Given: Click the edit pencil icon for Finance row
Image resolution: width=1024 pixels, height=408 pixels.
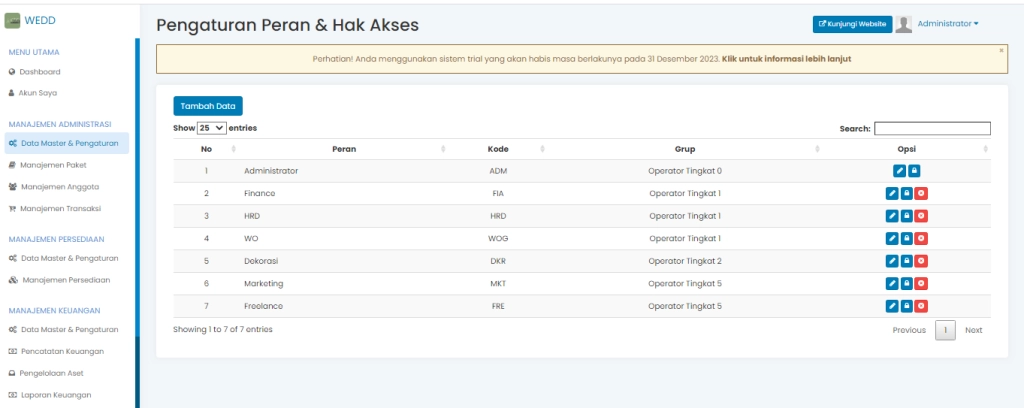Looking at the screenshot, I should click(892, 193).
